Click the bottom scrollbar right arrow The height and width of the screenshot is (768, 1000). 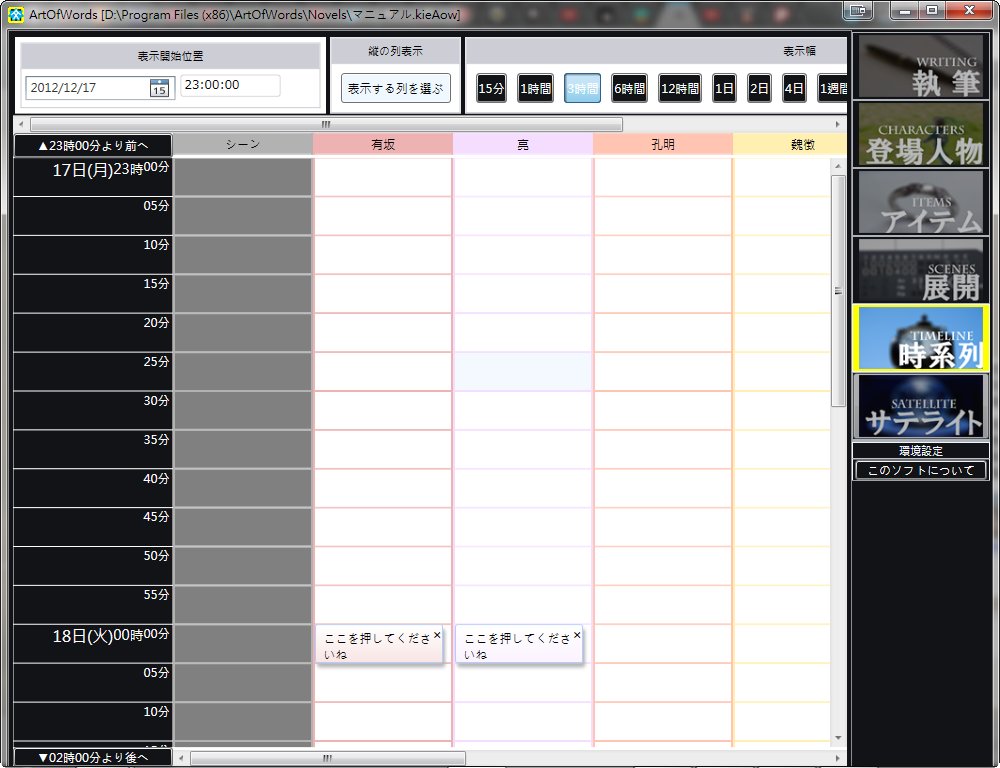tap(838, 758)
